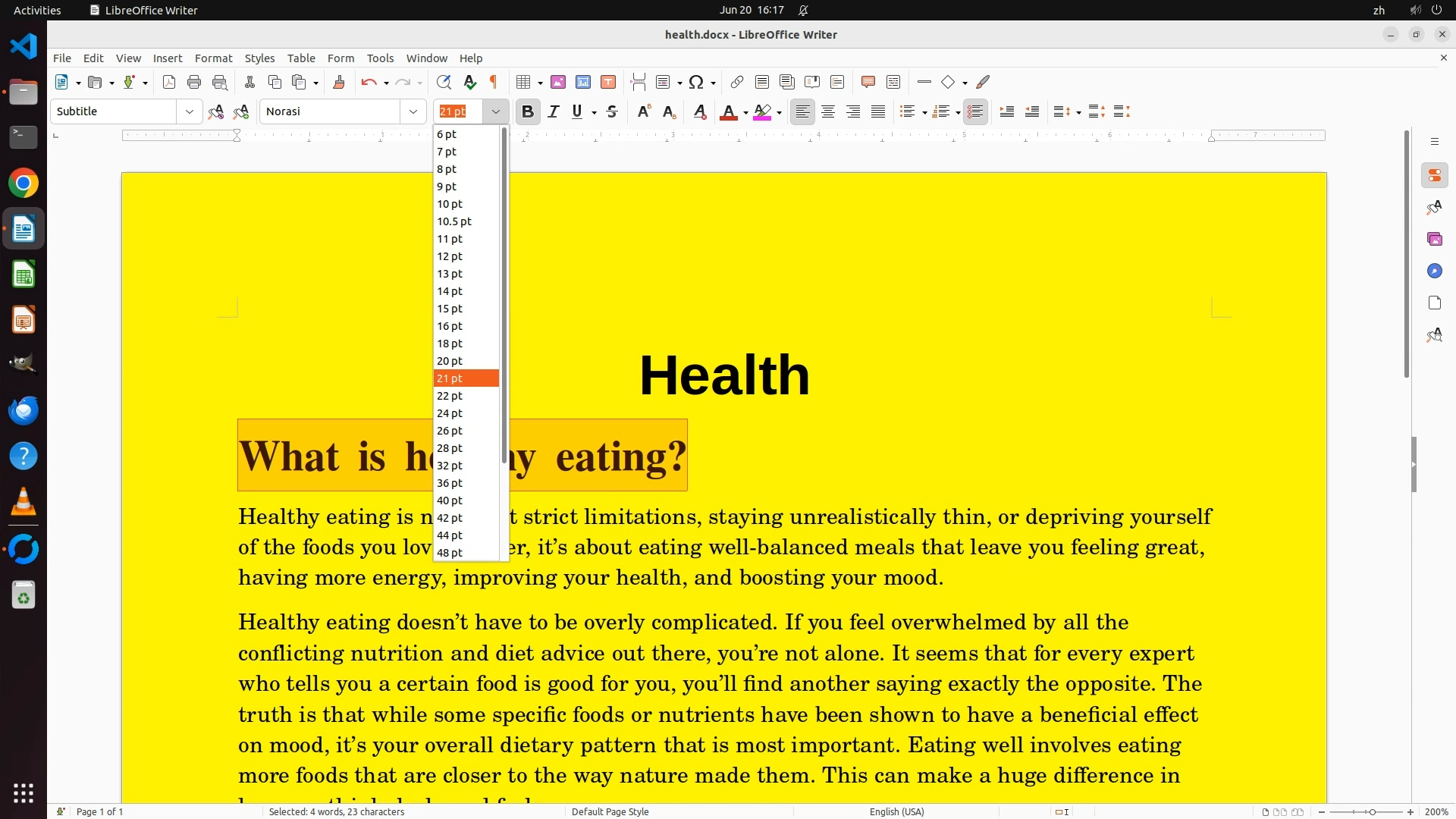Screen dimensions: 1456x819
Task: Open the Navigator sidebar panel icon
Action: pyautogui.click(x=1434, y=271)
